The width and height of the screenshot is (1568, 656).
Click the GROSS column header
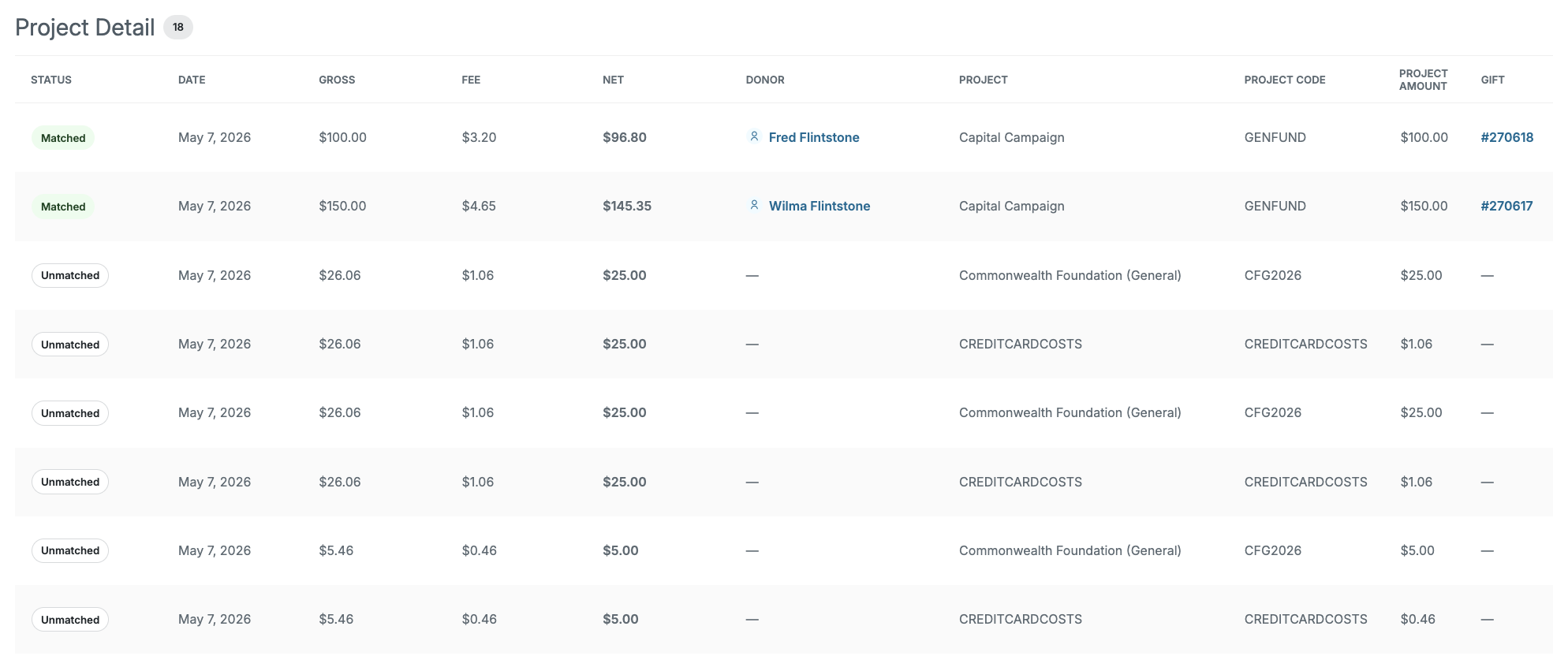tap(337, 80)
